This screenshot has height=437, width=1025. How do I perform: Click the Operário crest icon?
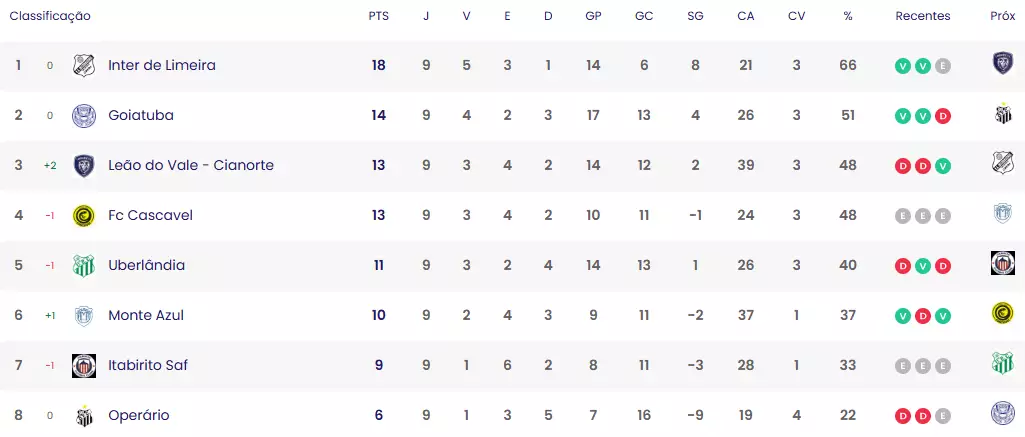click(84, 415)
